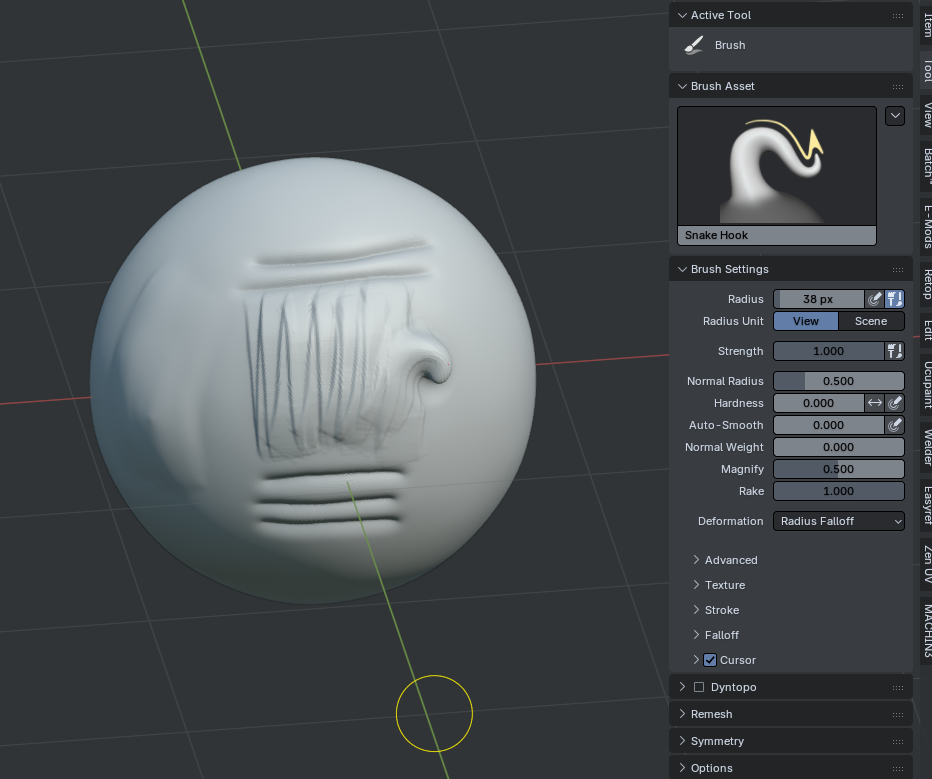Click grip dots on Brush Settings panel header
Image resolution: width=932 pixels, height=779 pixels.
(898, 269)
